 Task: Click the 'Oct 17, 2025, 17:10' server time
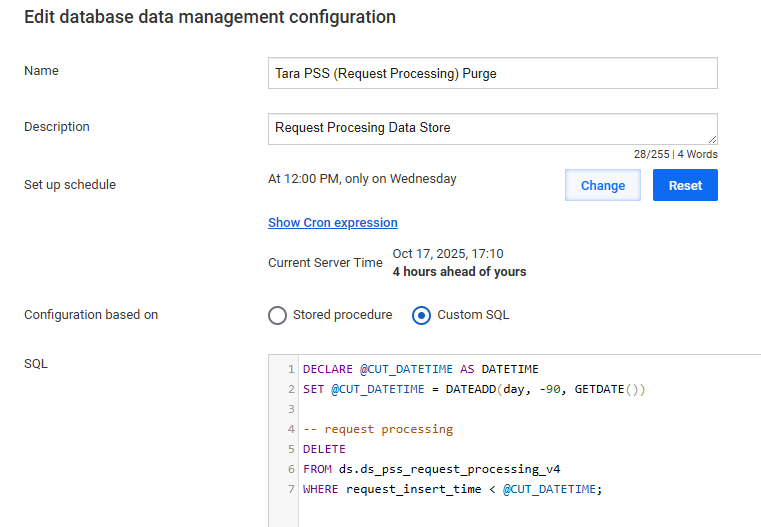pos(447,254)
